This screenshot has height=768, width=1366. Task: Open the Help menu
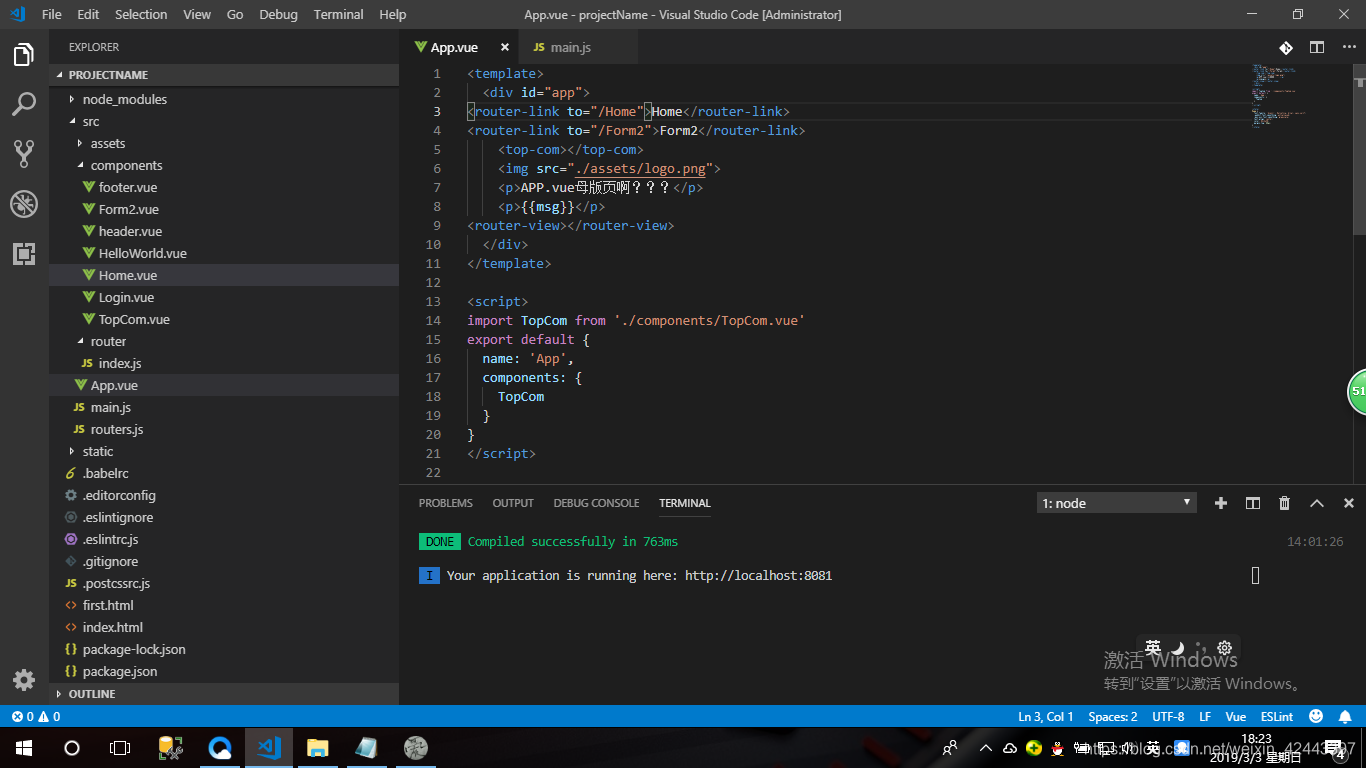[393, 14]
